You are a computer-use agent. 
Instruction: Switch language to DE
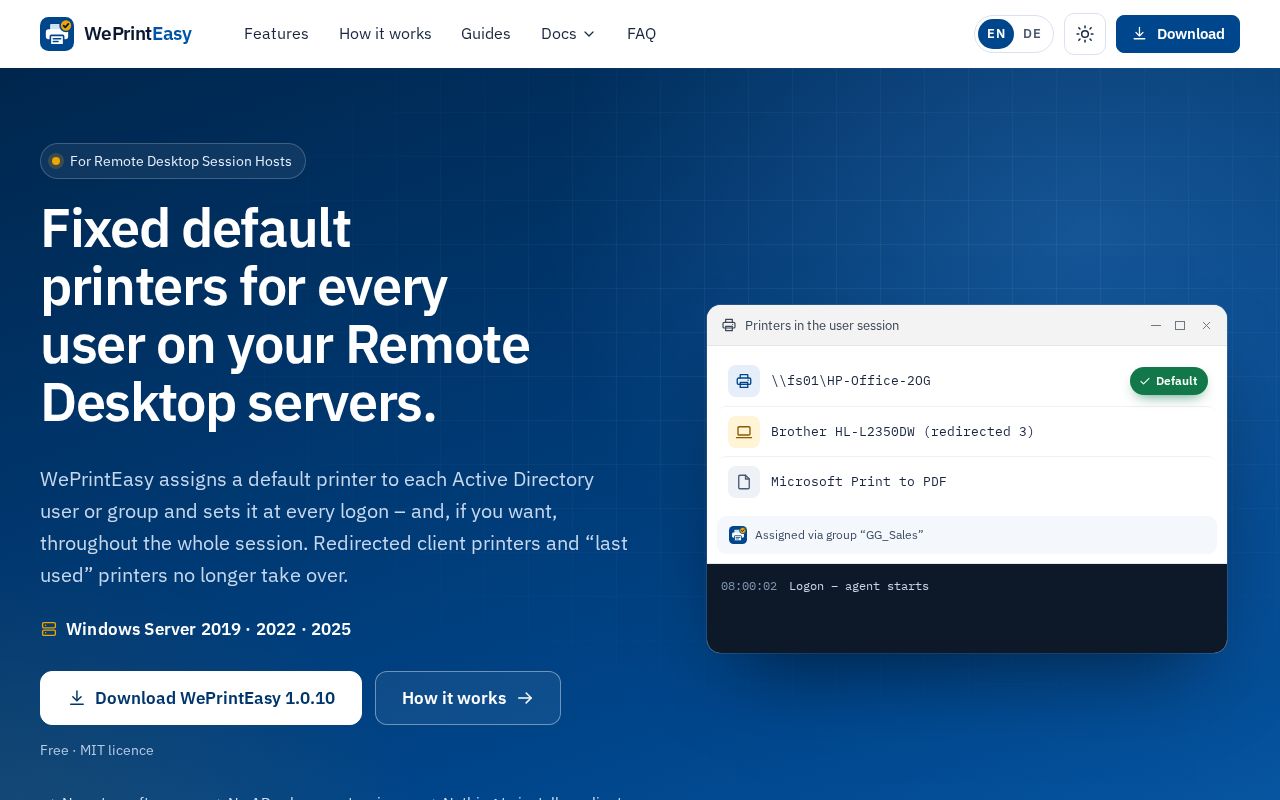tap(1032, 34)
